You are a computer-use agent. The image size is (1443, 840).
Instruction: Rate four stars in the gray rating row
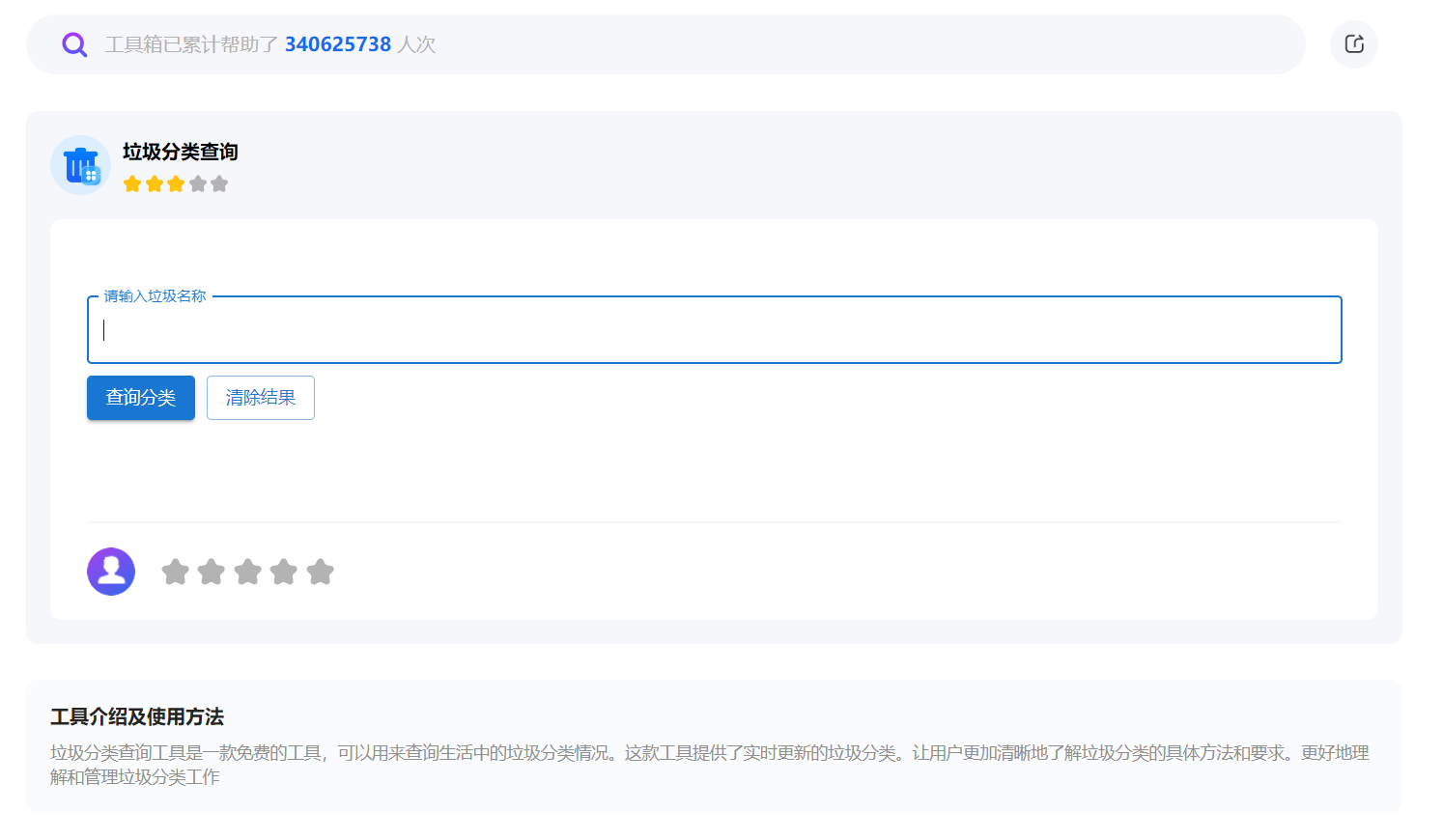(x=284, y=573)
